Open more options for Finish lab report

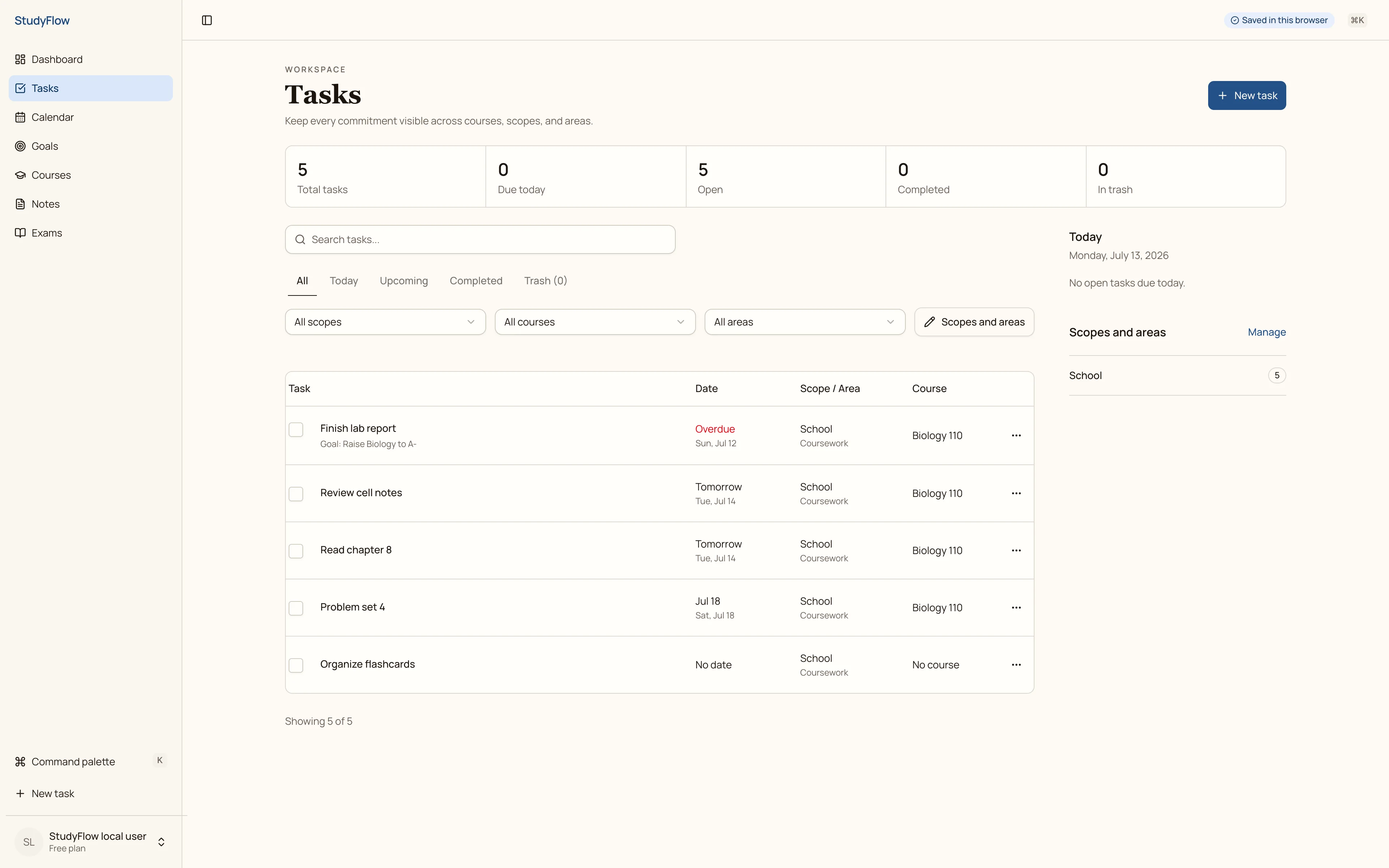point(1016,435)
